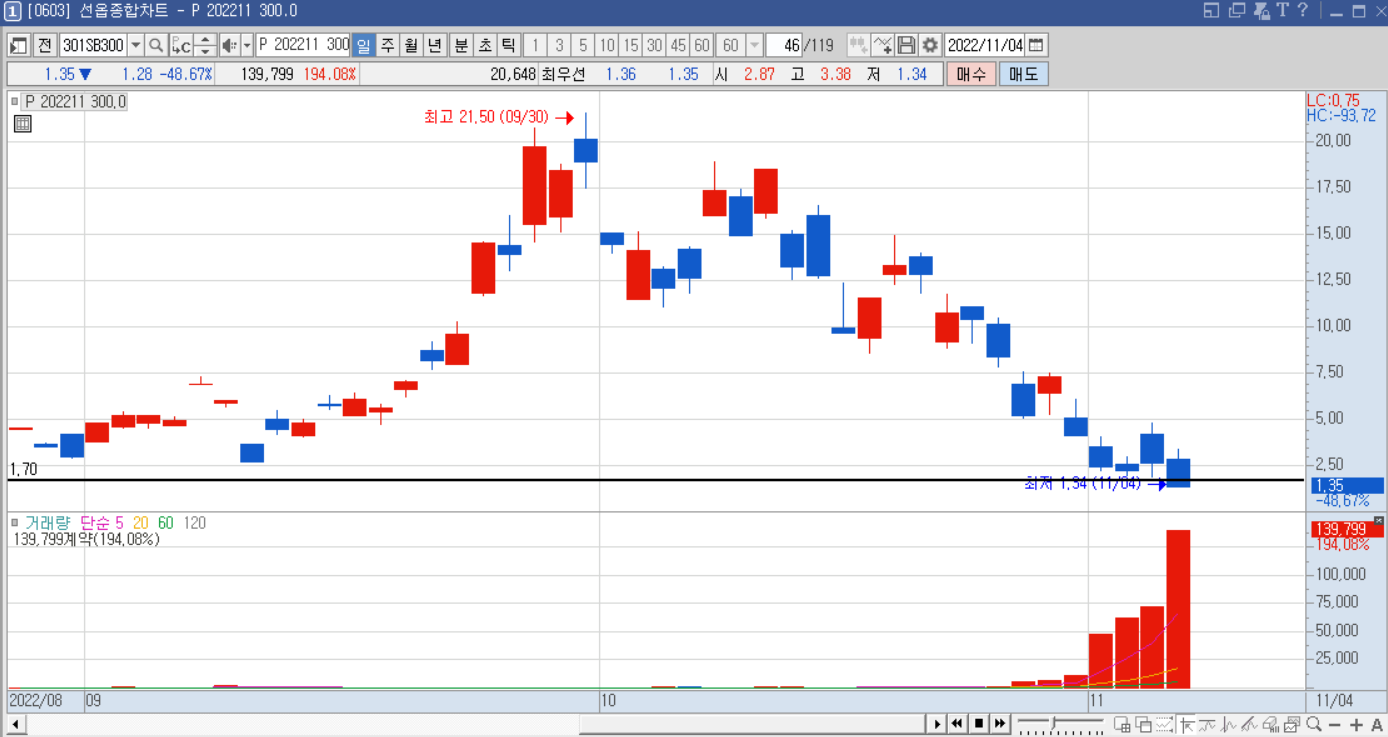Click the 거래량 volume indicator label
This screenshot has width=1388, height=737.
[48, 523]
